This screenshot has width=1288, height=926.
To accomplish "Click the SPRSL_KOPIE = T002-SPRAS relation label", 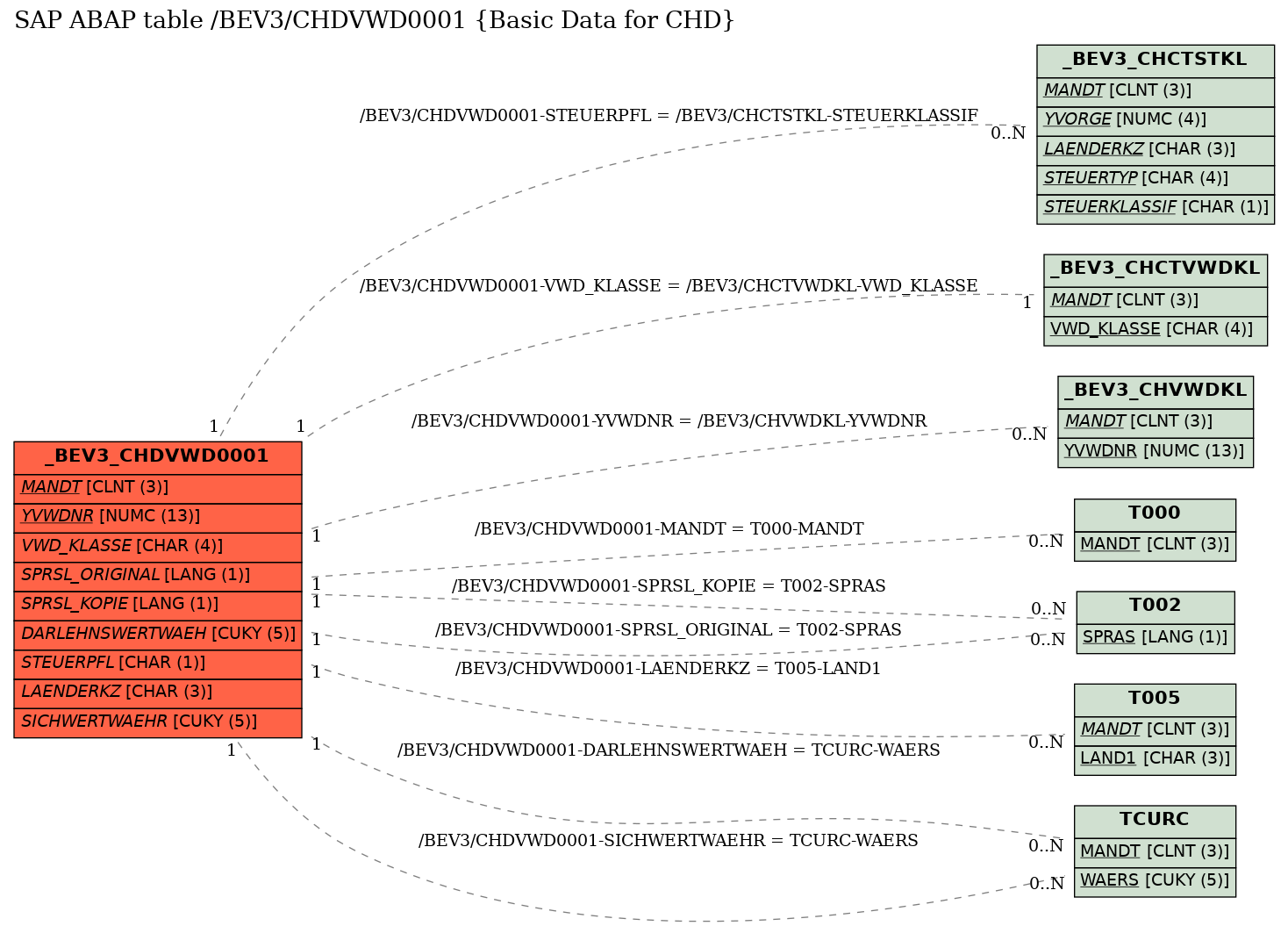I will coord(669,586).
